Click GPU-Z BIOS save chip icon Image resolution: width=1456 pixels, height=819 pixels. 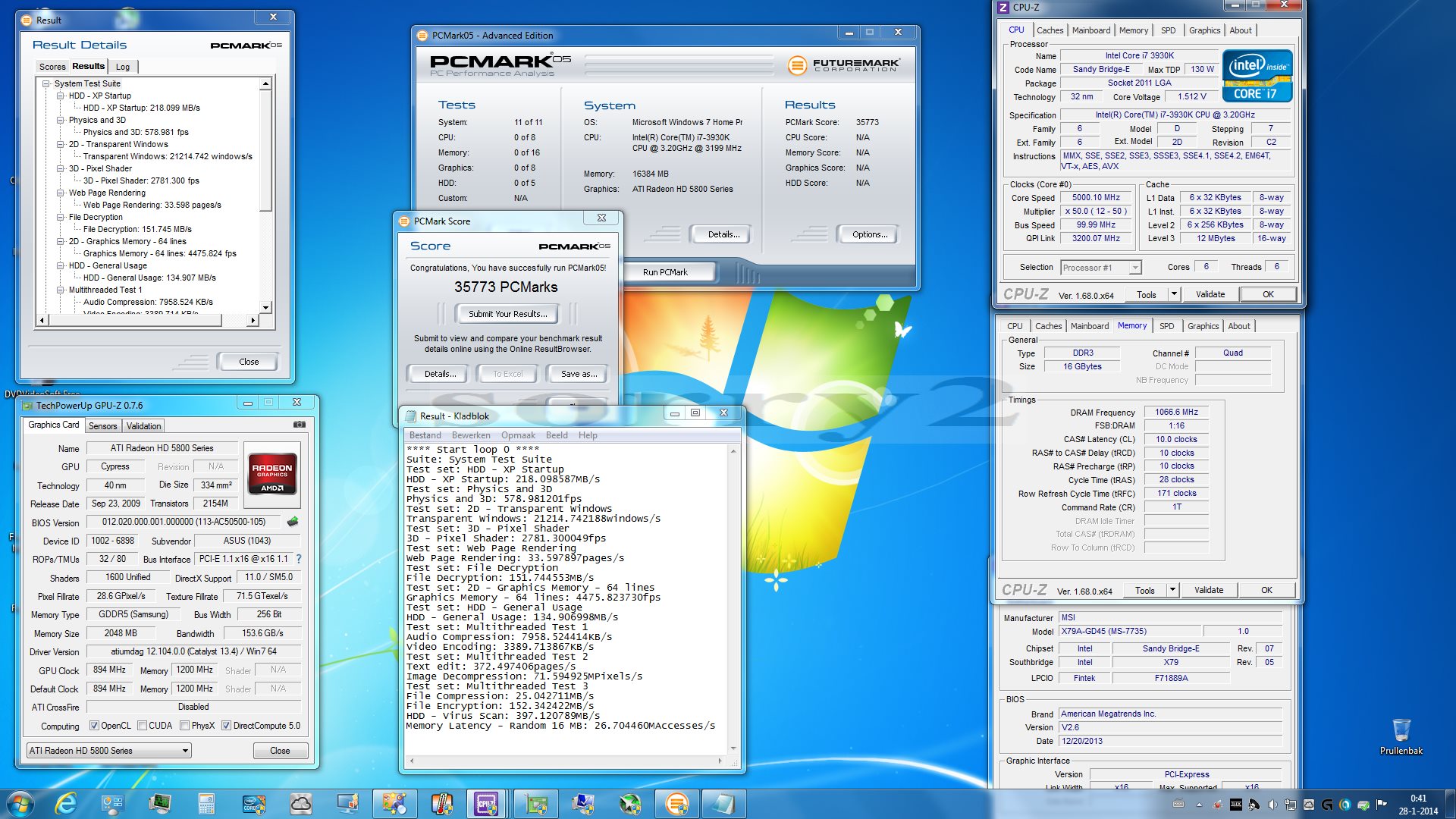293,522
